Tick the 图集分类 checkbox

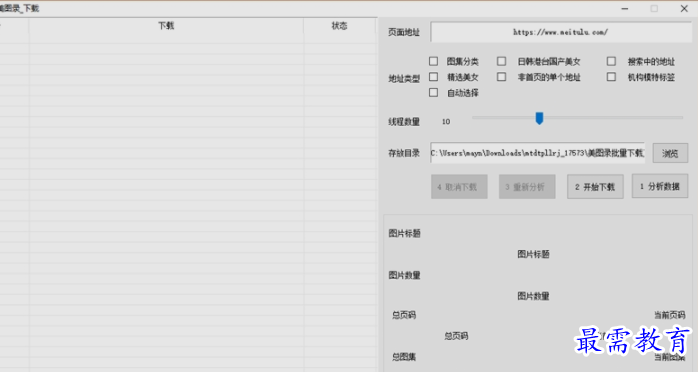coord(434,61)
